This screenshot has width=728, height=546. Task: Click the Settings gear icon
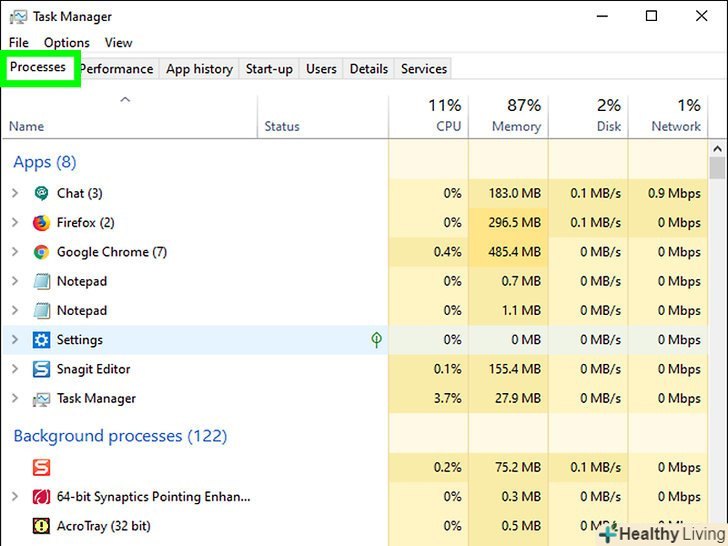point(41,340)
